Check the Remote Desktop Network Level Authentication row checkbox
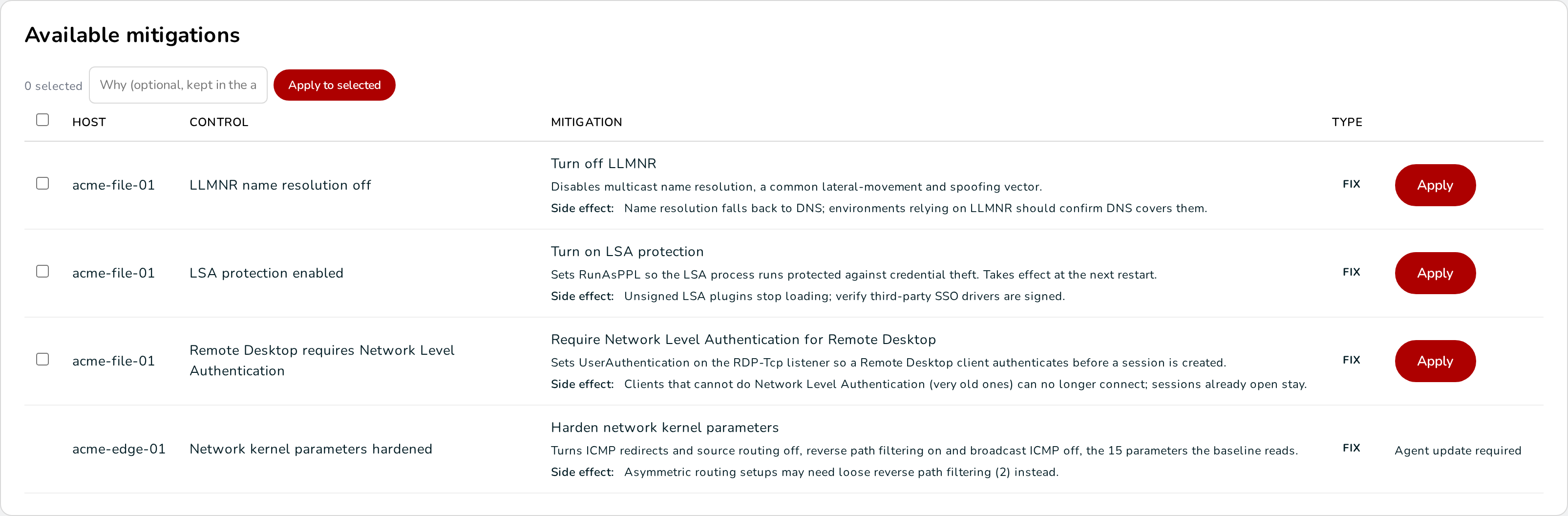The image size is (1568, 516). coord(42,360)
